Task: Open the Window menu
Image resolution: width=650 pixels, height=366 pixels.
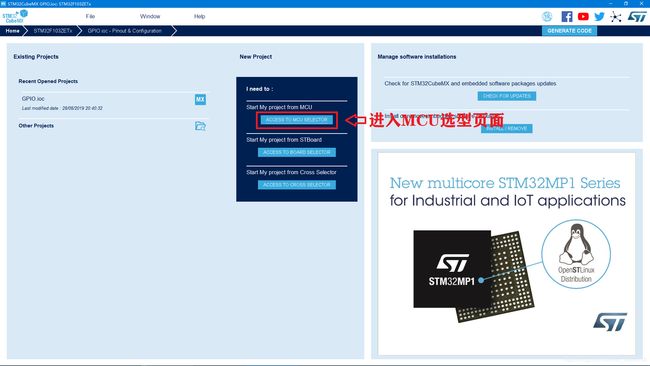Action: coord(150,17)
